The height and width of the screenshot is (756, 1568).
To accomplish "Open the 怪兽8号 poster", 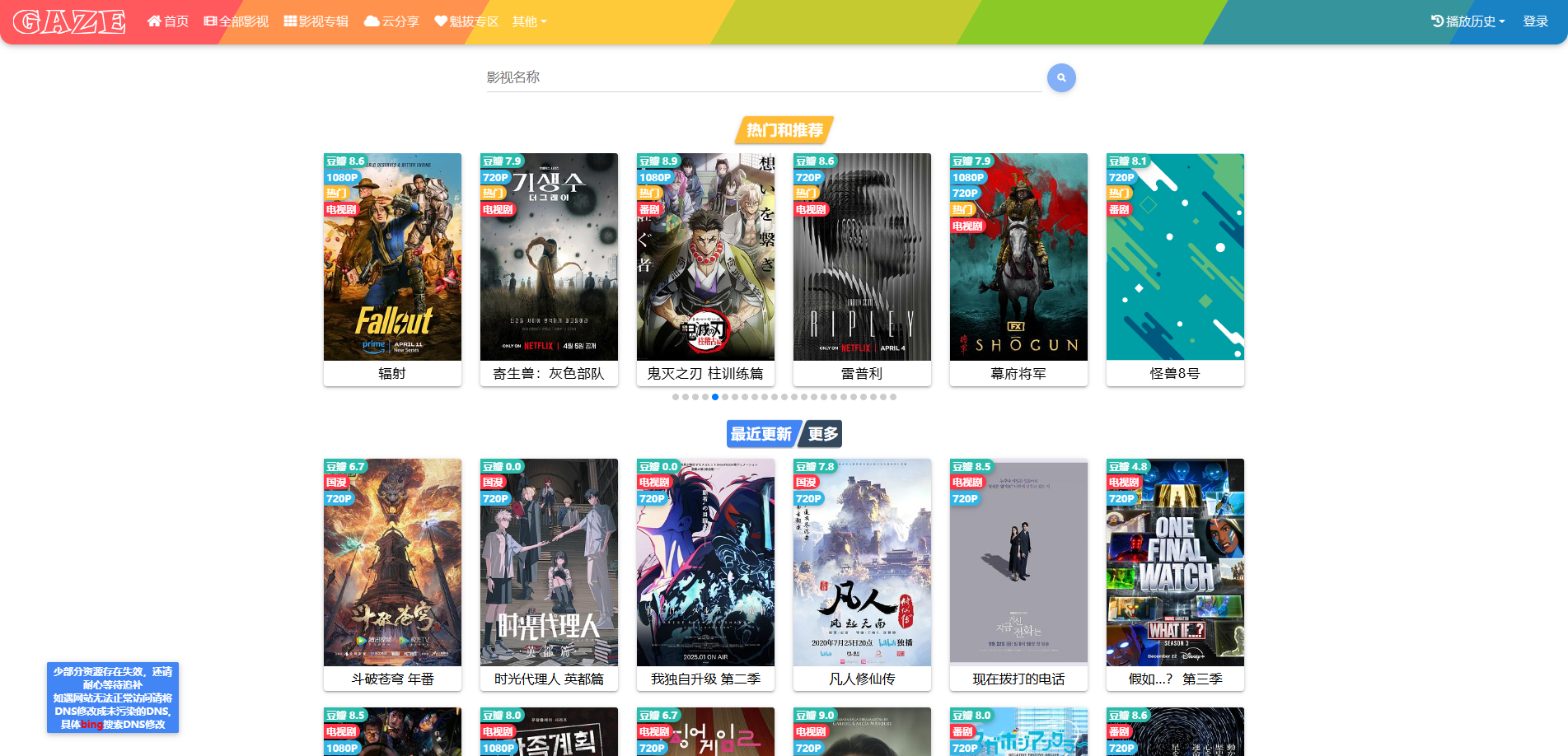I will pos(1175,257).
